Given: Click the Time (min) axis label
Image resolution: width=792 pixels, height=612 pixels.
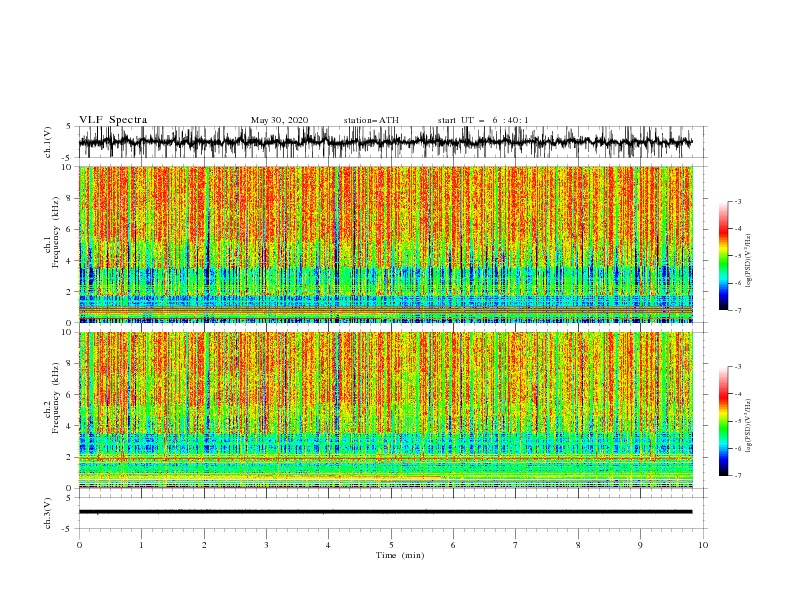Looking at the screenshot, I should (x=400, y=555).
